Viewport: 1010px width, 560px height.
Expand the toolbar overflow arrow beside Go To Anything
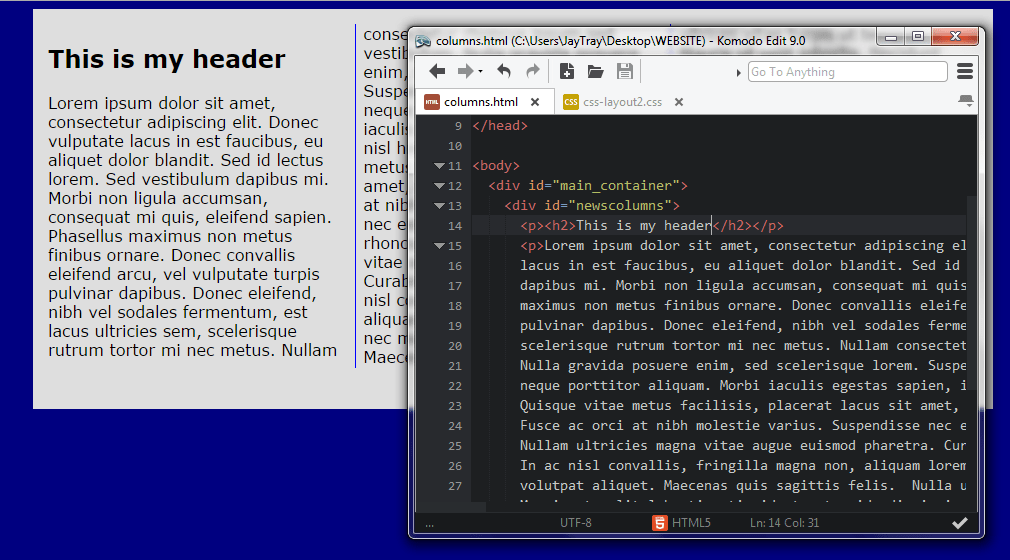(x=738, y=73)
